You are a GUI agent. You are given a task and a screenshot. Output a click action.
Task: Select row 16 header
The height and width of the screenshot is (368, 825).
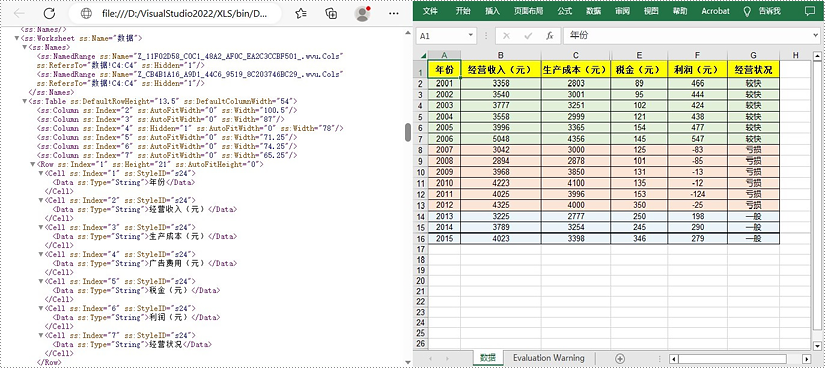420,238
